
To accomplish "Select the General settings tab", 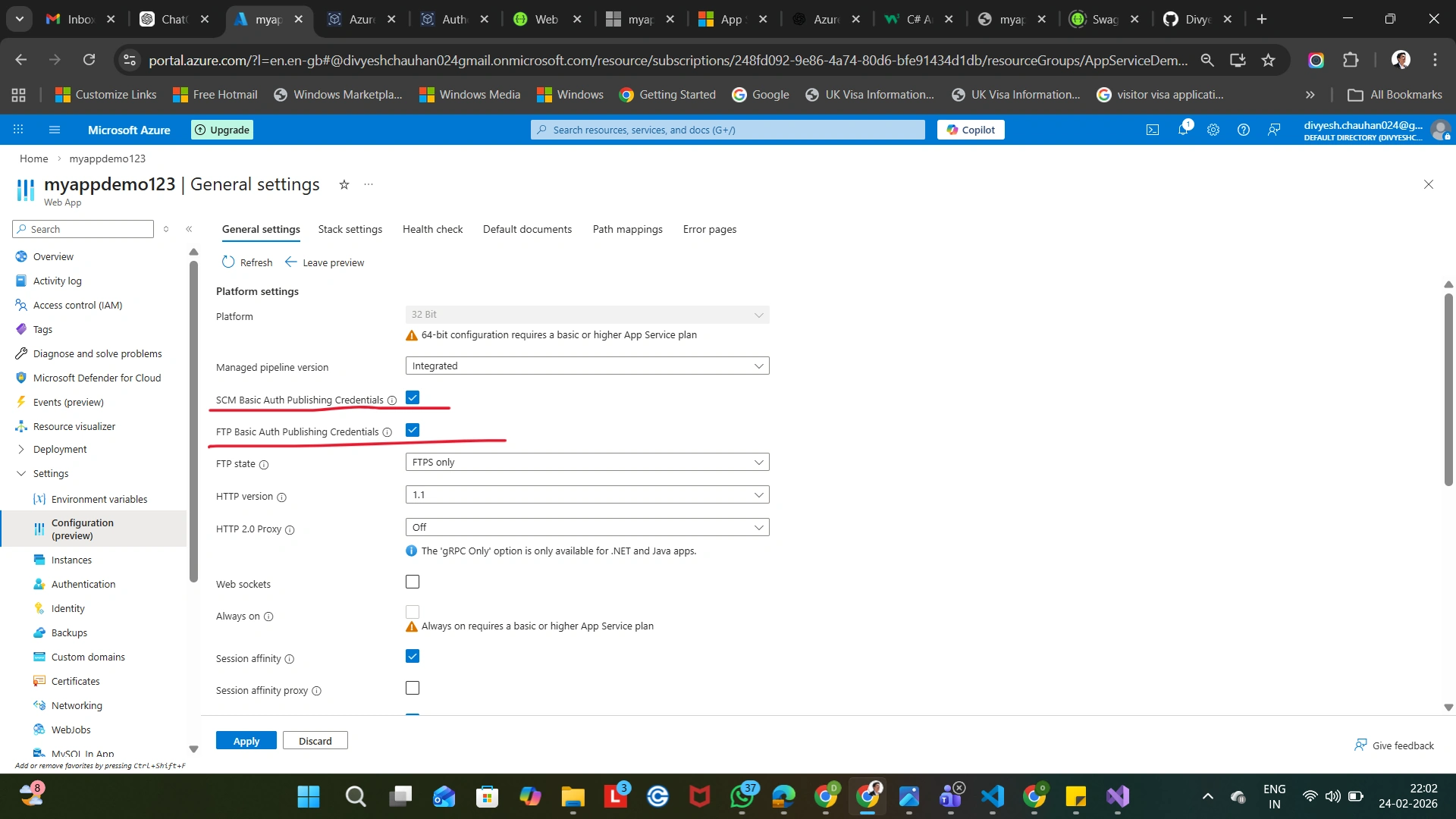I will tap(261, 229).
